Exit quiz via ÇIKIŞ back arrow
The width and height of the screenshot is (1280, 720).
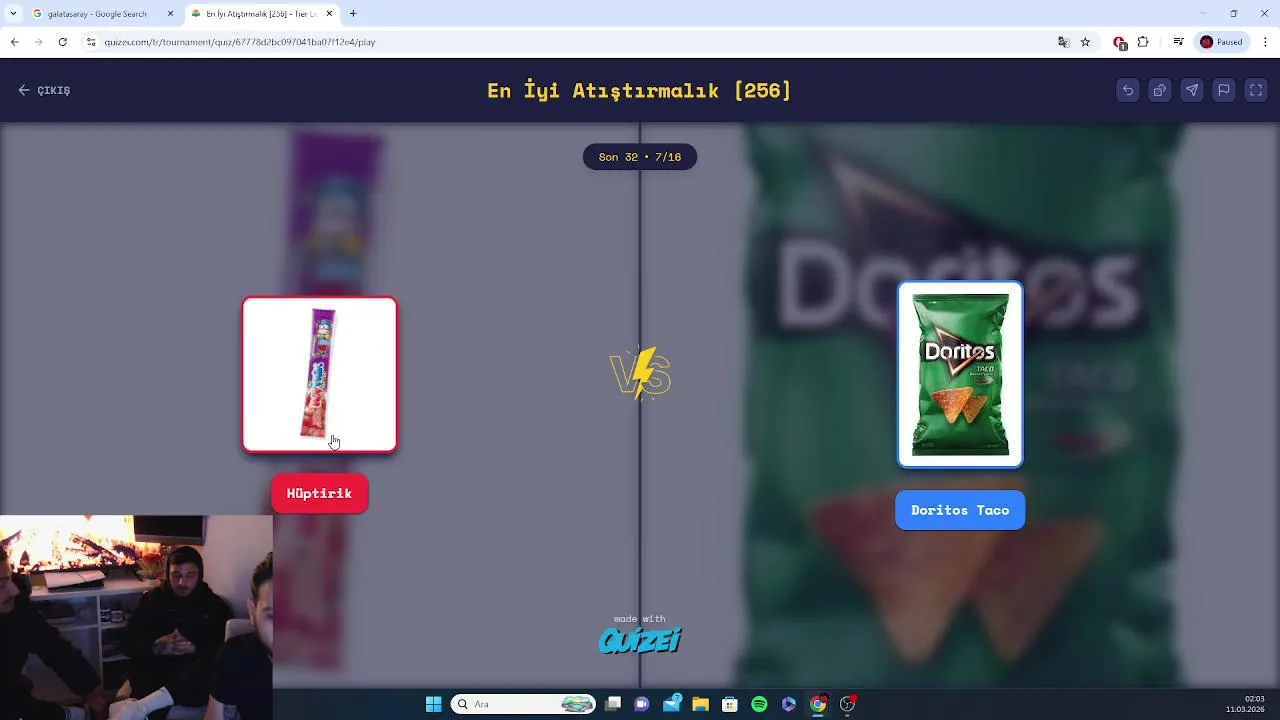(x=44, y=90)
